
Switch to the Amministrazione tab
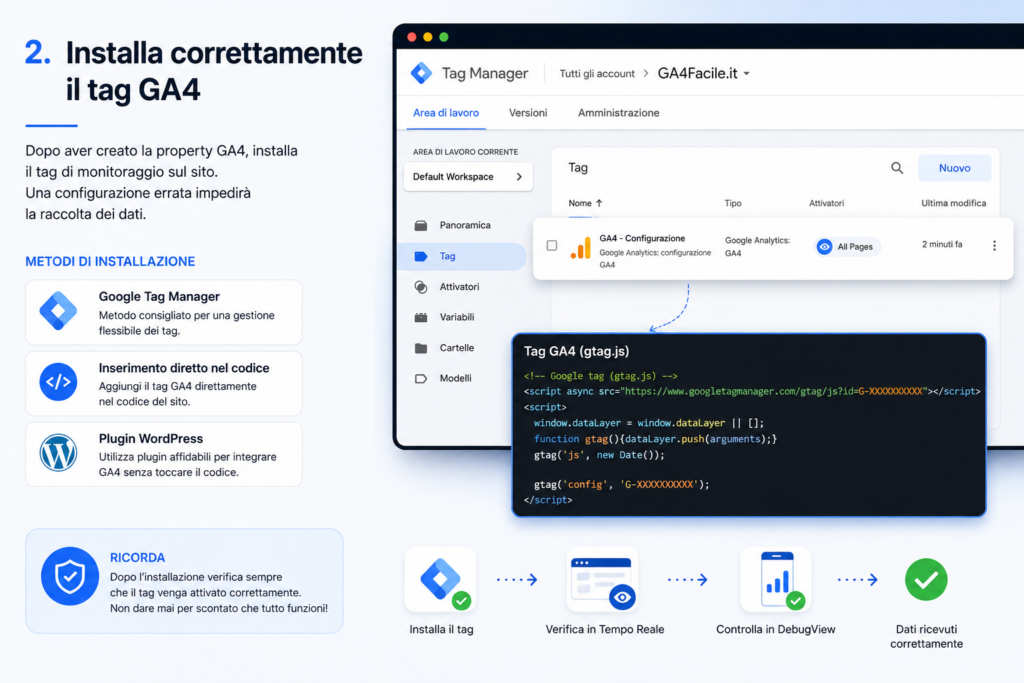tap(618, 113)
